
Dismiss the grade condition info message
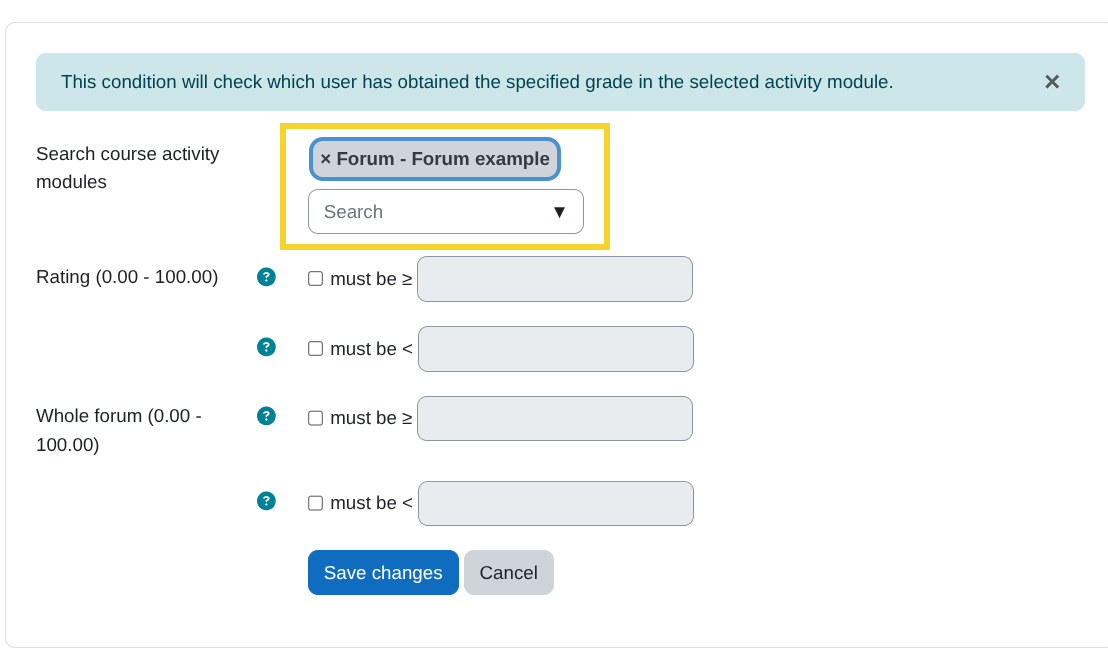(1052, 82)
